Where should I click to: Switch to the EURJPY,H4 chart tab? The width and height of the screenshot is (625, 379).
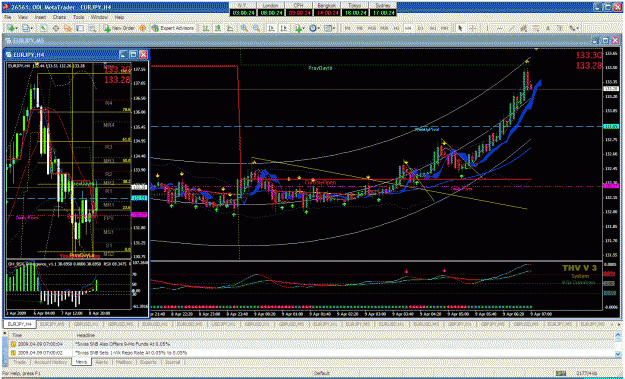point(20,325)
